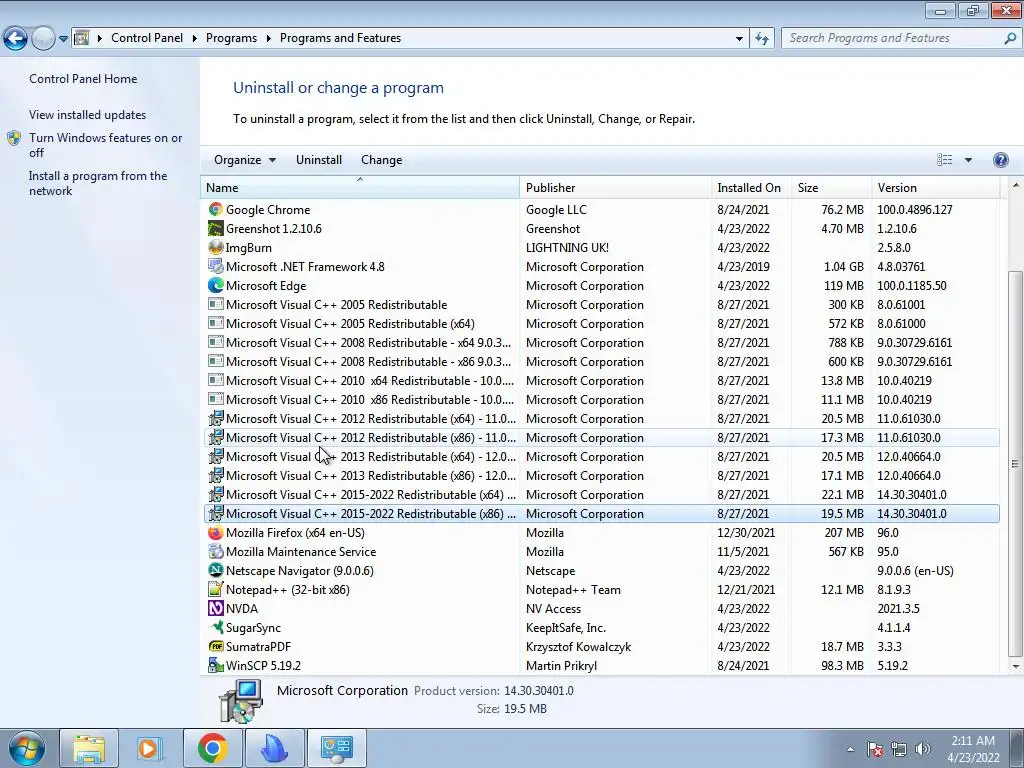The width and height of the screenshot is (1024, 768).
Task: Click the Uninstall toolbar button
Action: (x=319, y=160)
